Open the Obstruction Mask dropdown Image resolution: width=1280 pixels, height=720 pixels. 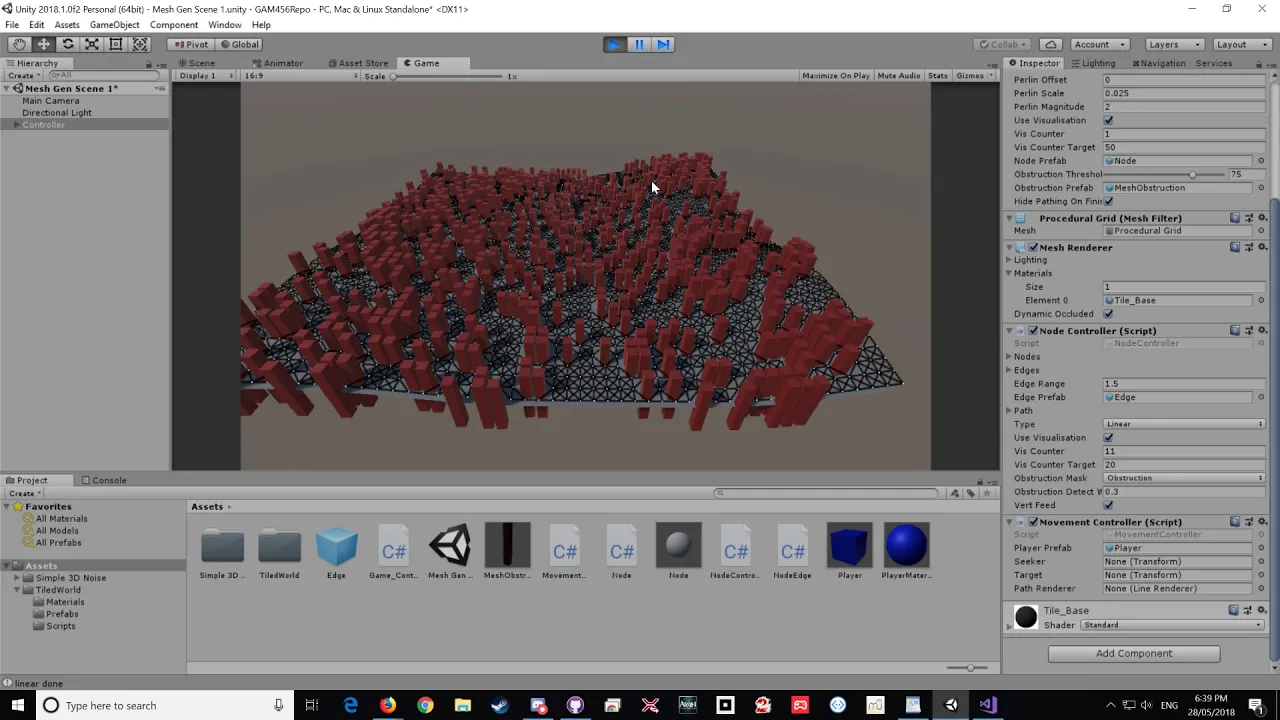[x=1184, y=478]
